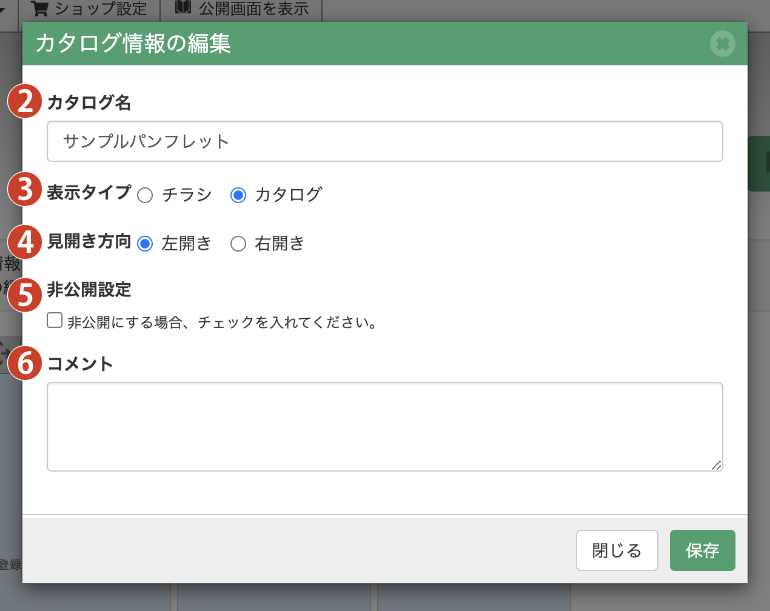The width and height of the screenshot is (770, 611).
Task: Focus the カタログ名 text field
Action: coord(384,142)
